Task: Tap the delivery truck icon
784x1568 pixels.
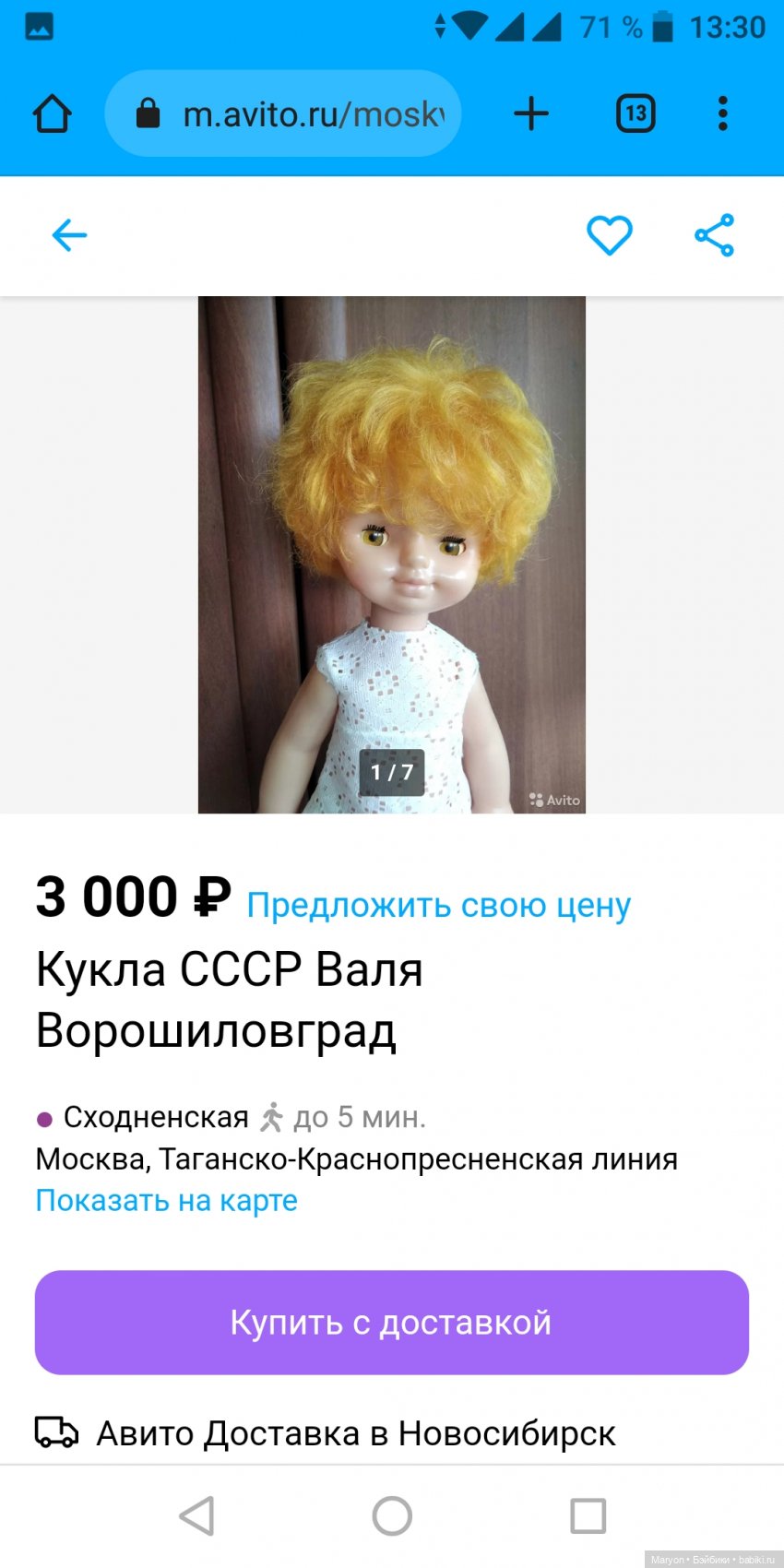Action: [x=56, y=1432]
